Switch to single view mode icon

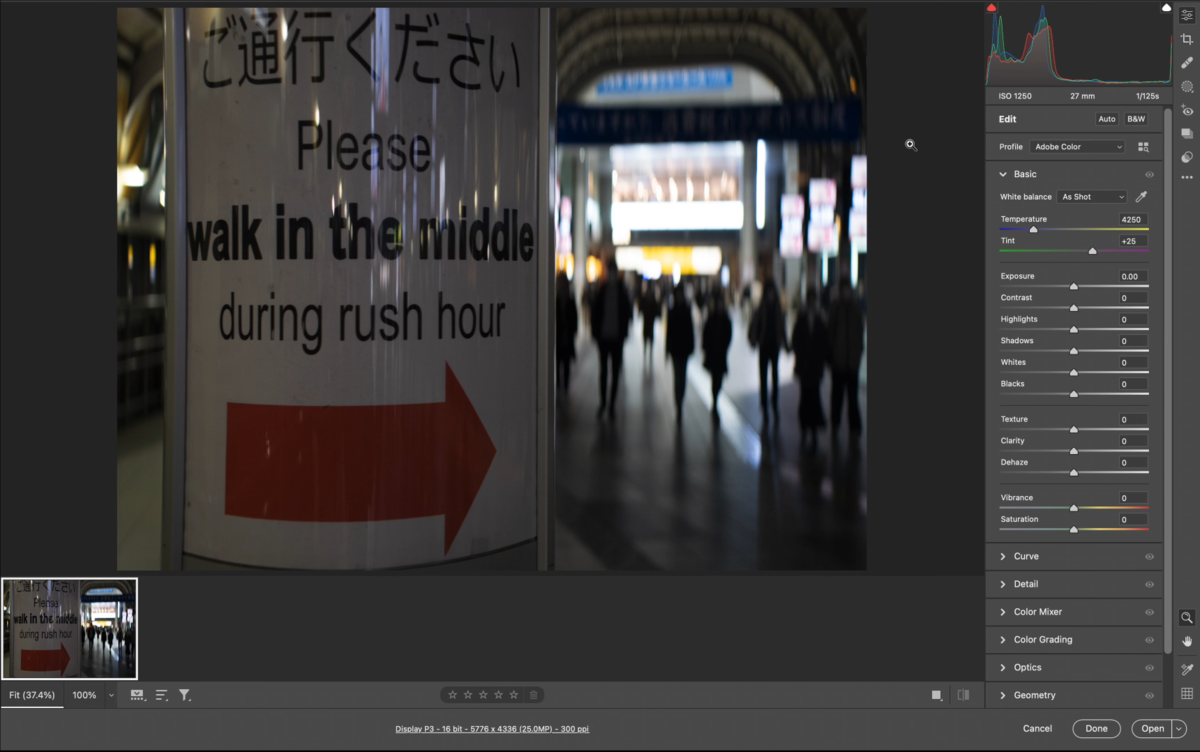tap(936, 695)
